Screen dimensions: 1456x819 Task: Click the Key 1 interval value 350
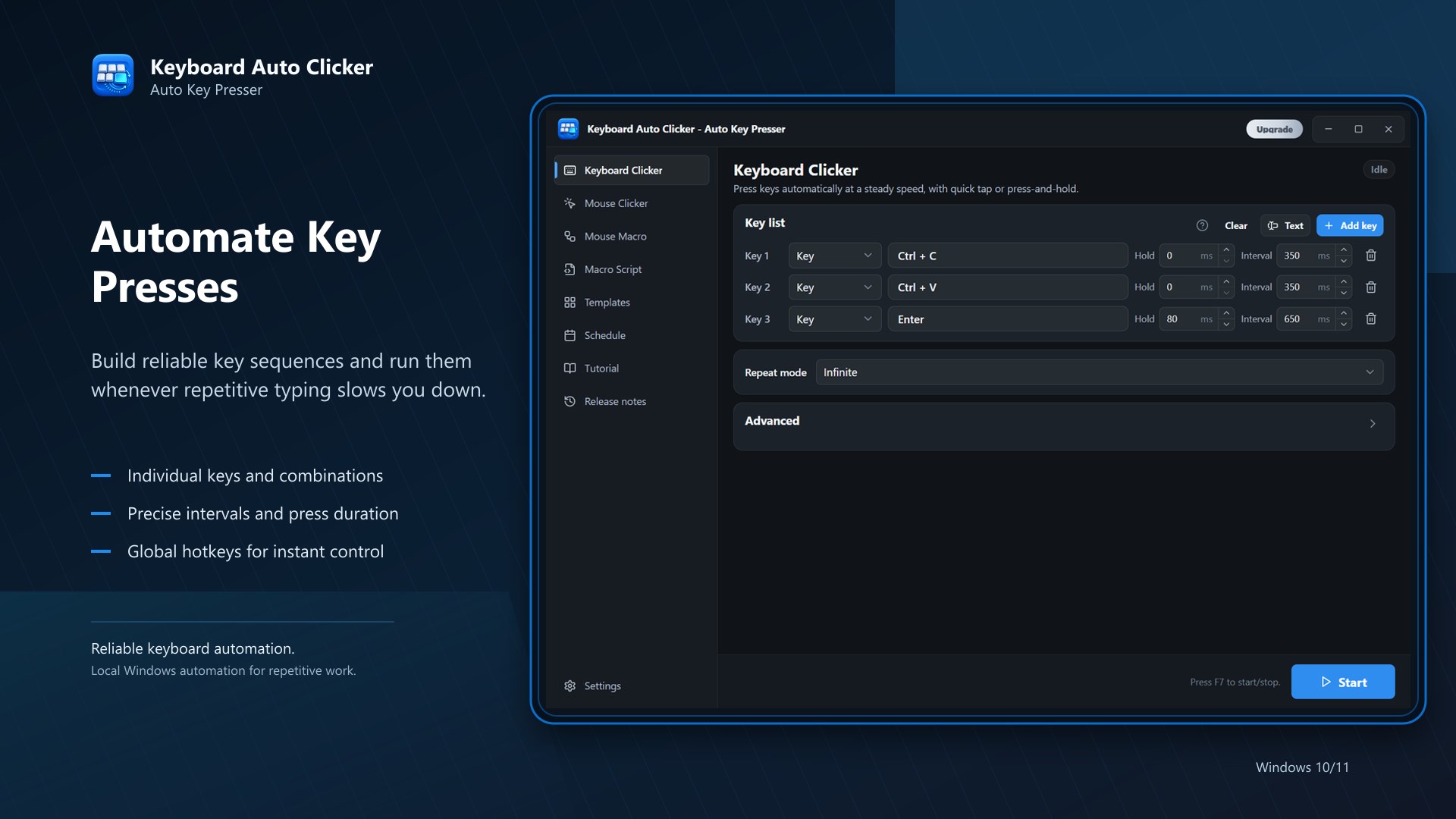(x=1292, y=256)
